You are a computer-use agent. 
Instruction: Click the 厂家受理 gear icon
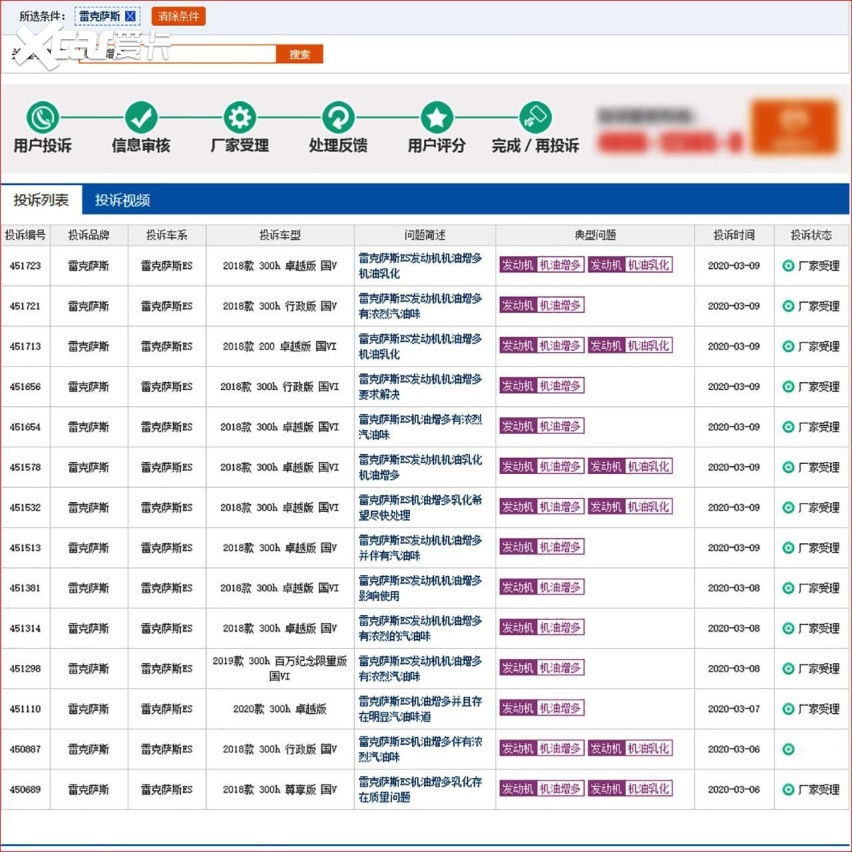click(239, 118)
